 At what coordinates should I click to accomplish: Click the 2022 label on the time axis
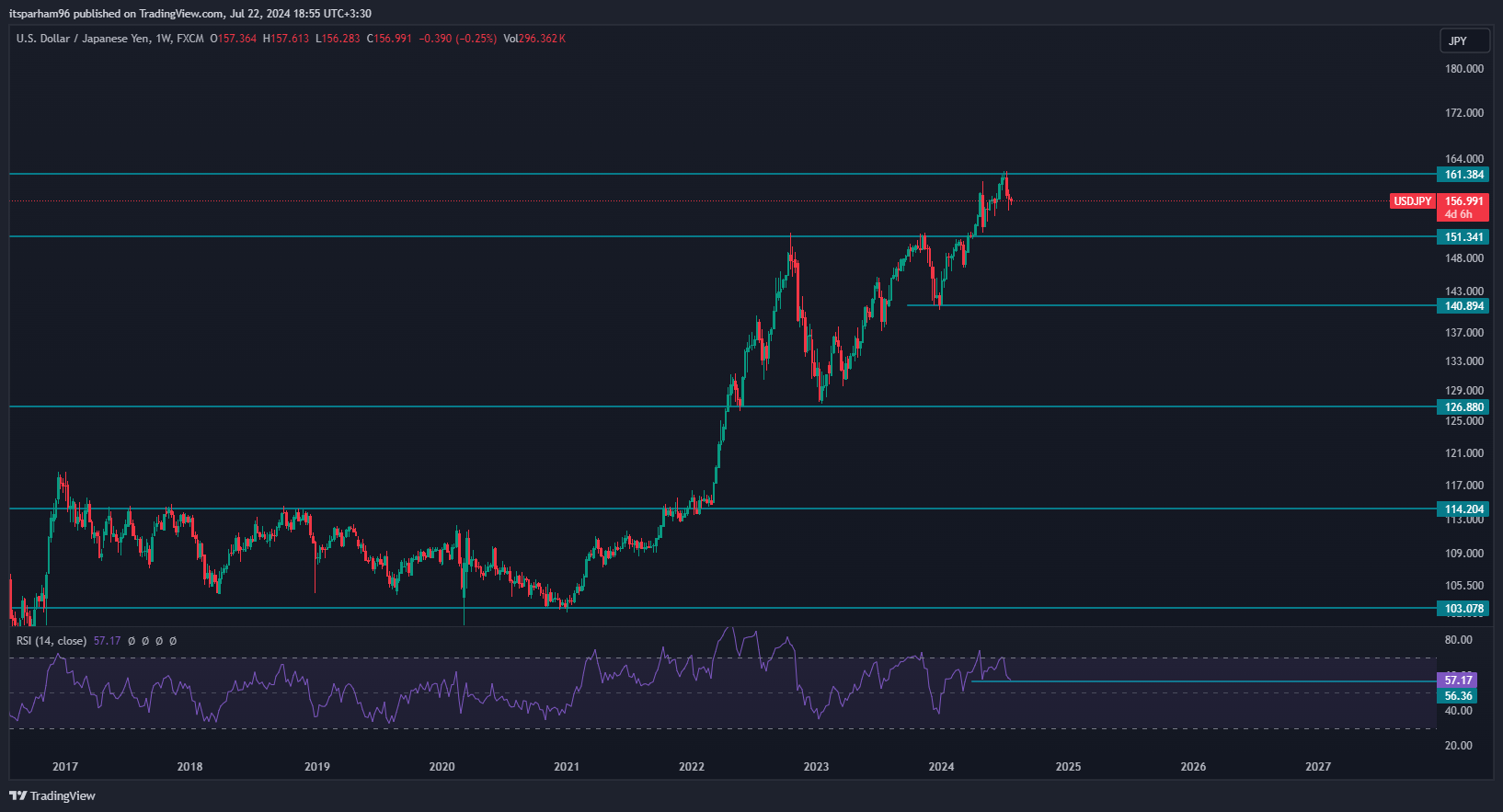click(x=692, y=767)
